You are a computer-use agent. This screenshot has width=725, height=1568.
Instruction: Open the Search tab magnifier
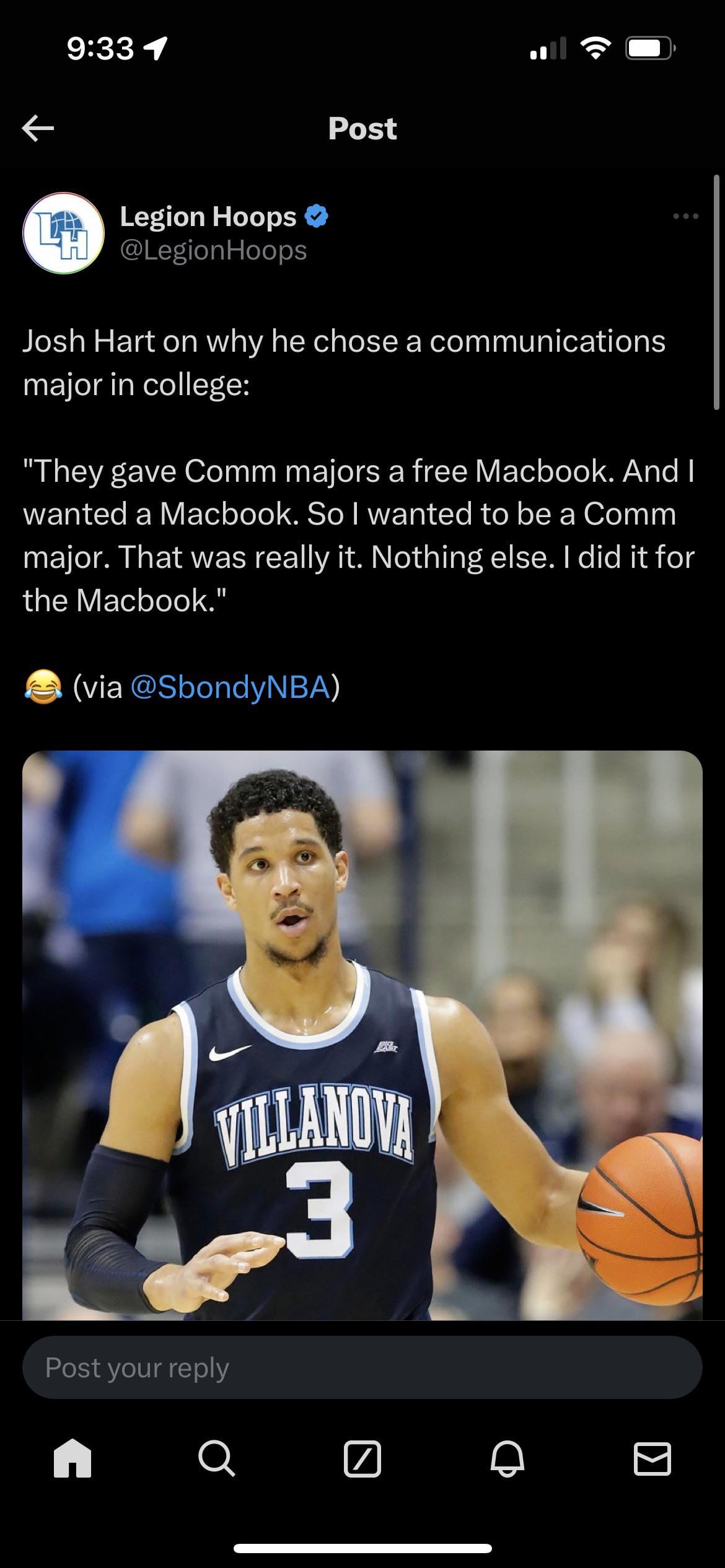pos(217,1458)
